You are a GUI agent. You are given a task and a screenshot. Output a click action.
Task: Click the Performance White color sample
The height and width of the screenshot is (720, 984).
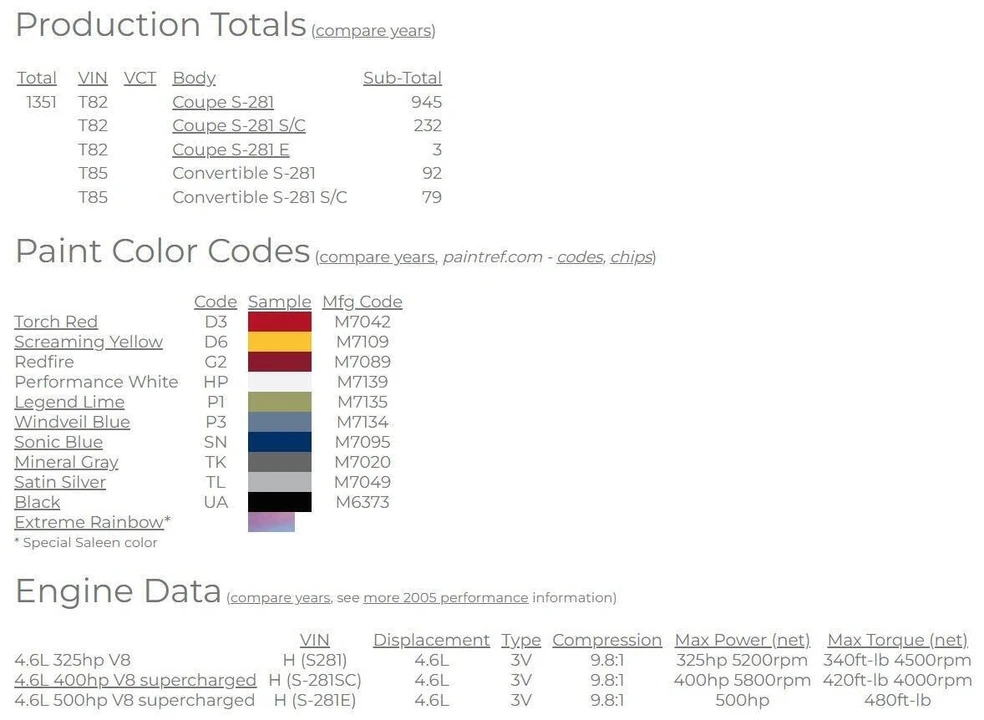279,382
